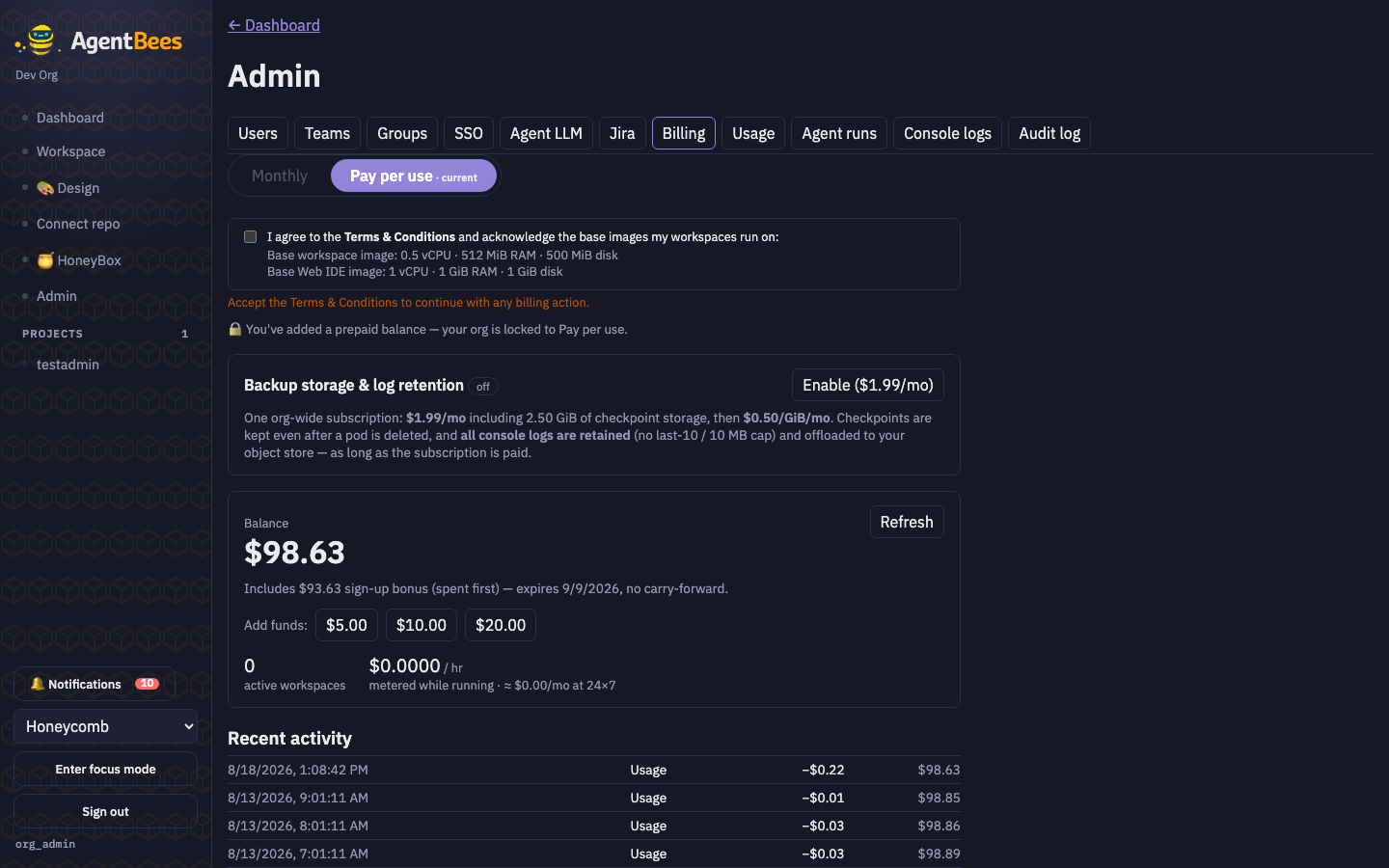Click the AgentBees bee logo icon

pos(39,41)
